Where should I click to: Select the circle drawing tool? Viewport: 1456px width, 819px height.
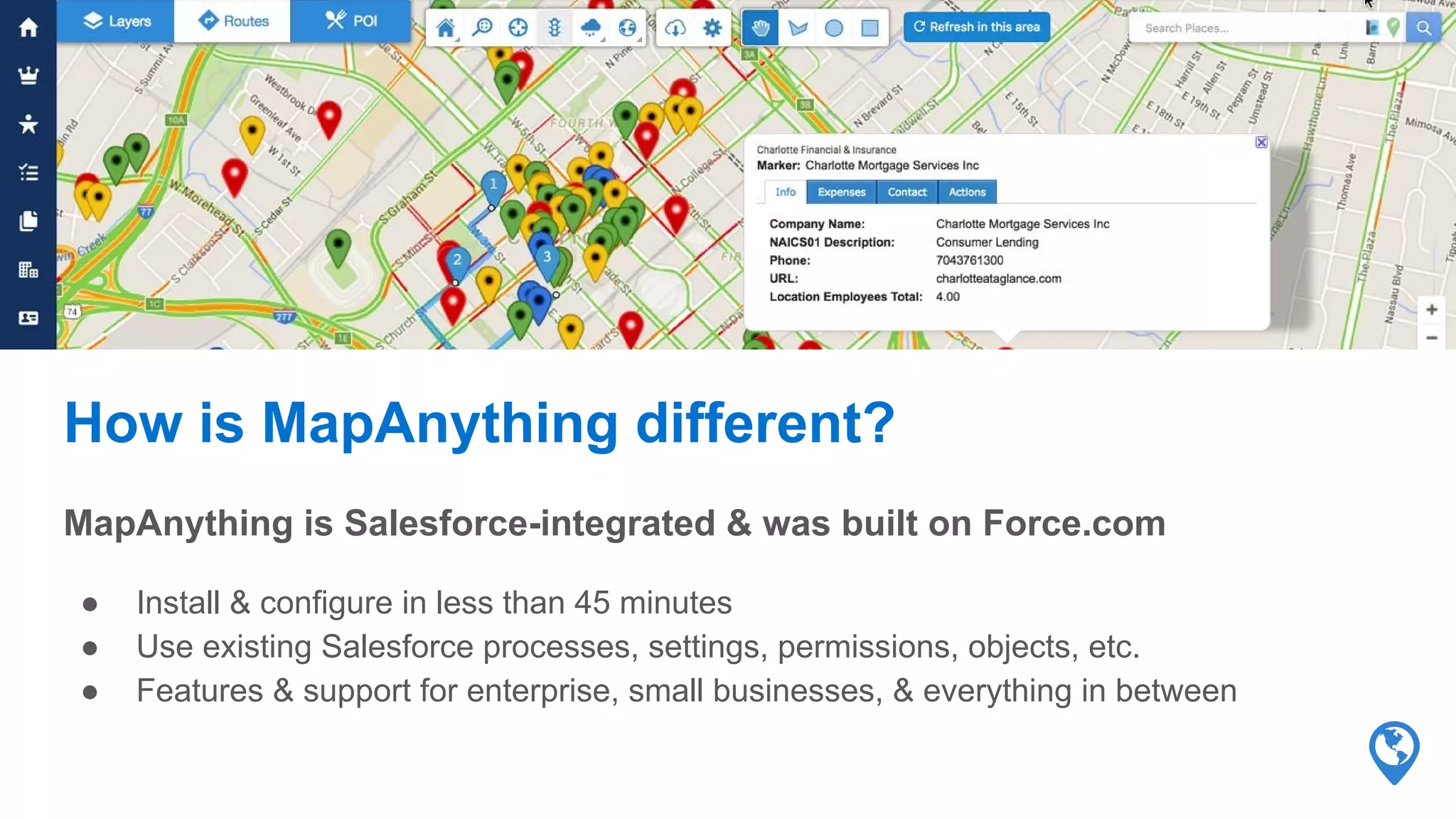834,28
